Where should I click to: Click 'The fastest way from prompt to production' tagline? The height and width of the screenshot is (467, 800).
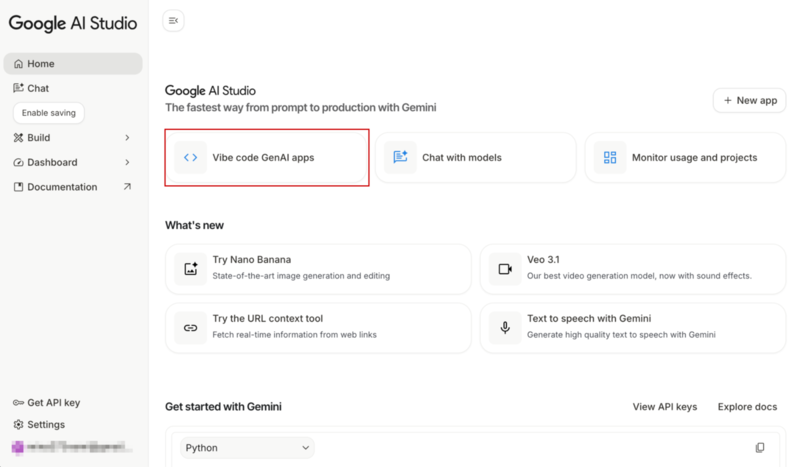(301, 107)
